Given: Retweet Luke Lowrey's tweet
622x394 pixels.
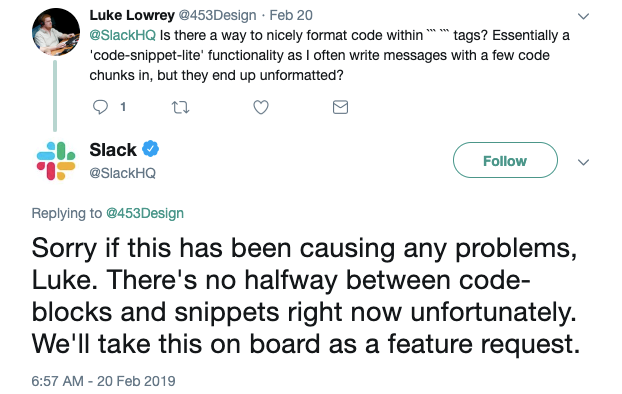Looking at the screenshot, I should coord(180,107).
